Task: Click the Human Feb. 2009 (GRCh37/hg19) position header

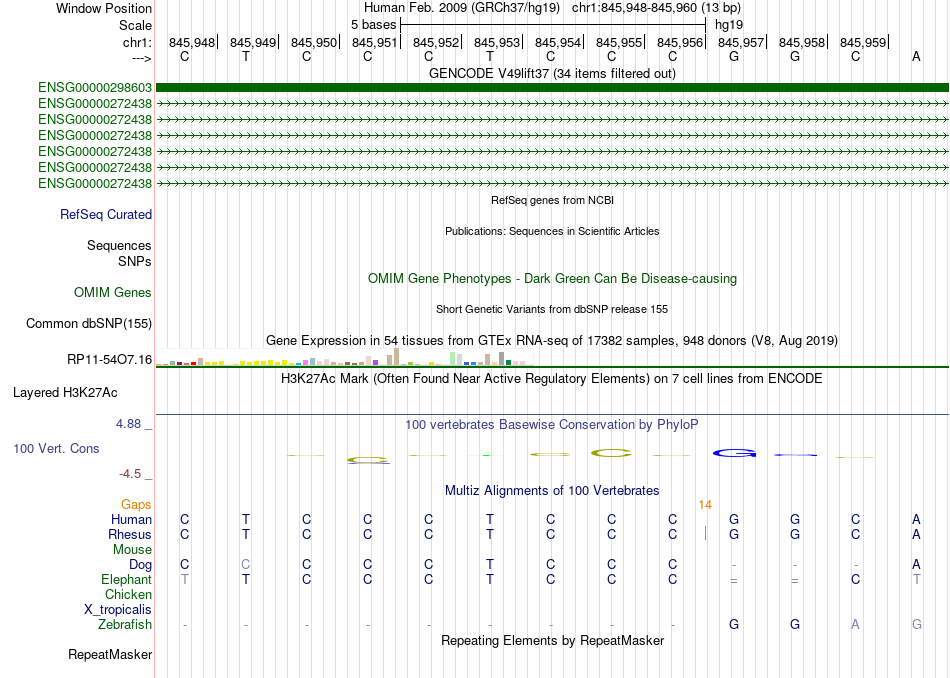Action: (x=552, y=8)
